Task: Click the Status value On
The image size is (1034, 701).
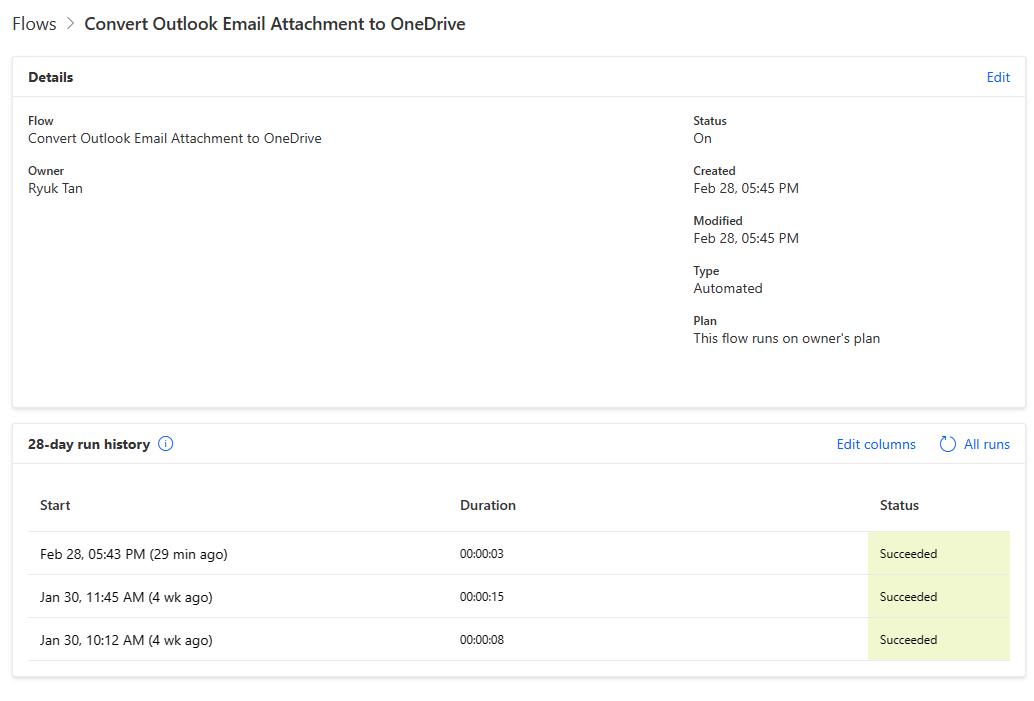Action: pyautogui.click(x=702, y=138)
